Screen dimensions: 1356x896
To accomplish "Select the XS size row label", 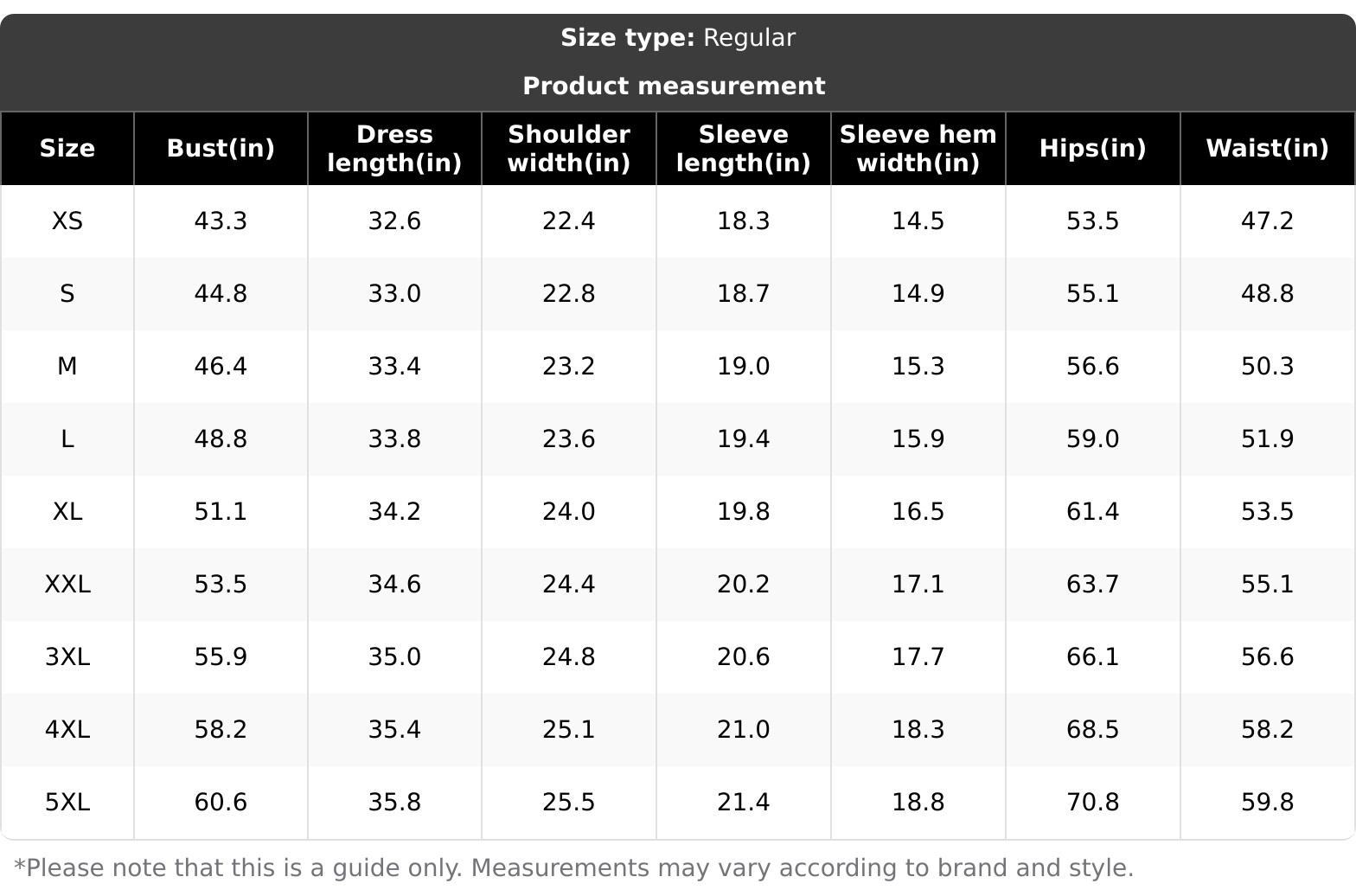I will (x=67, y=221).
